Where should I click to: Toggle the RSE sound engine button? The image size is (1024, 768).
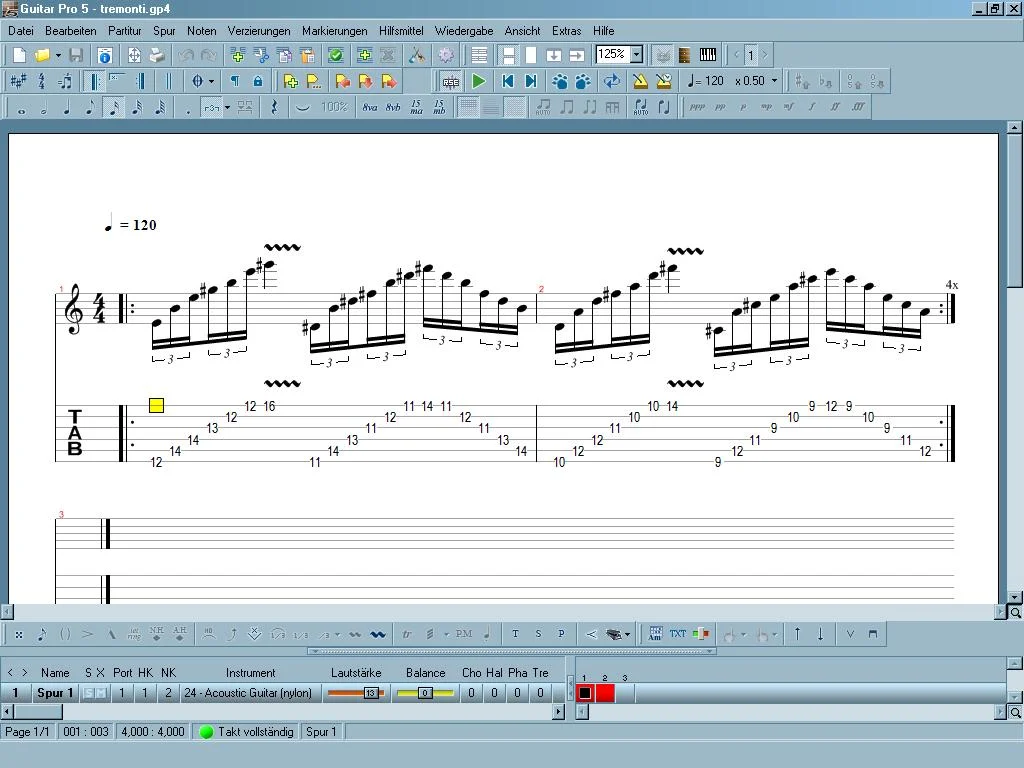(451, 81)
